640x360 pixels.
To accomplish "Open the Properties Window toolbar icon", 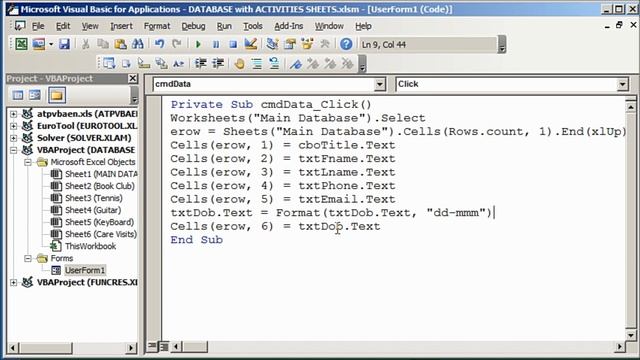I will 290,44.
